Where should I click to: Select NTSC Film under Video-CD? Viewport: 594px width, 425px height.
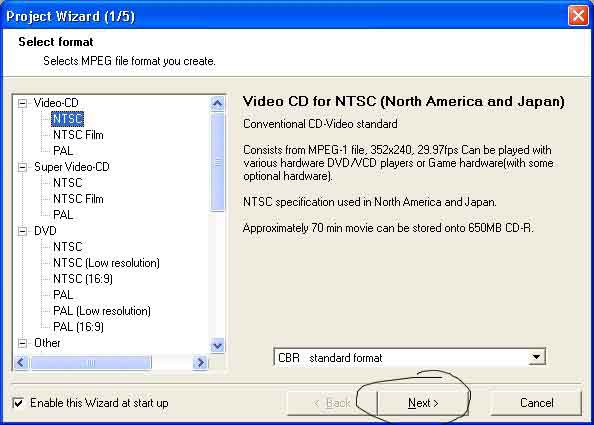pos(78,135)
